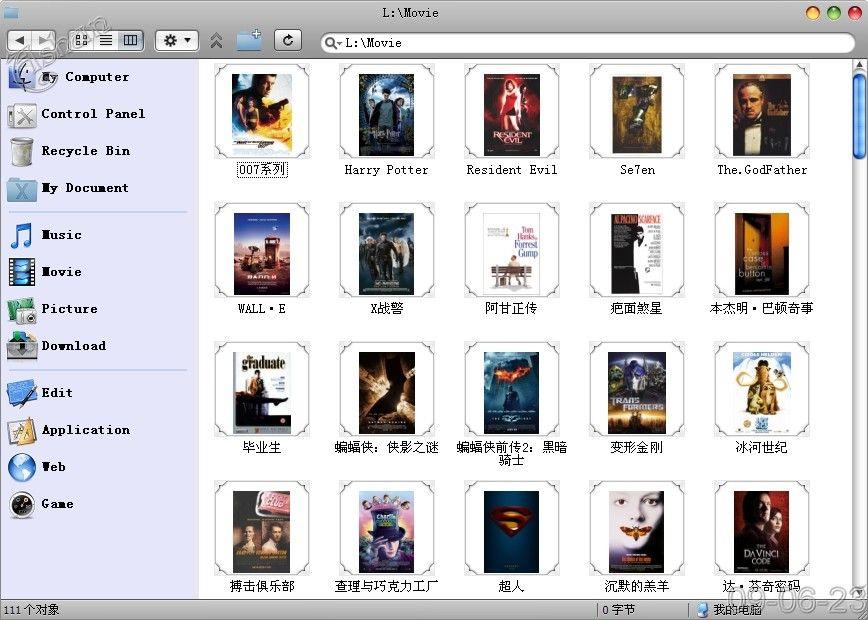Viewport: 868px width, 620px height.
Task: Select 蝙蝠侠前传2：黑暗骑士 folder
Action: pyautogui.click(x=512, y=389)
